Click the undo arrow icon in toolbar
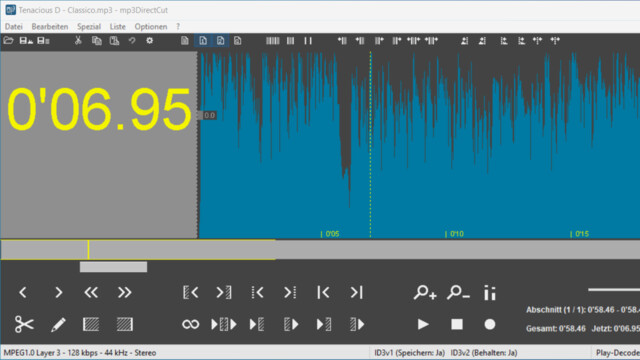 (132, 40)
